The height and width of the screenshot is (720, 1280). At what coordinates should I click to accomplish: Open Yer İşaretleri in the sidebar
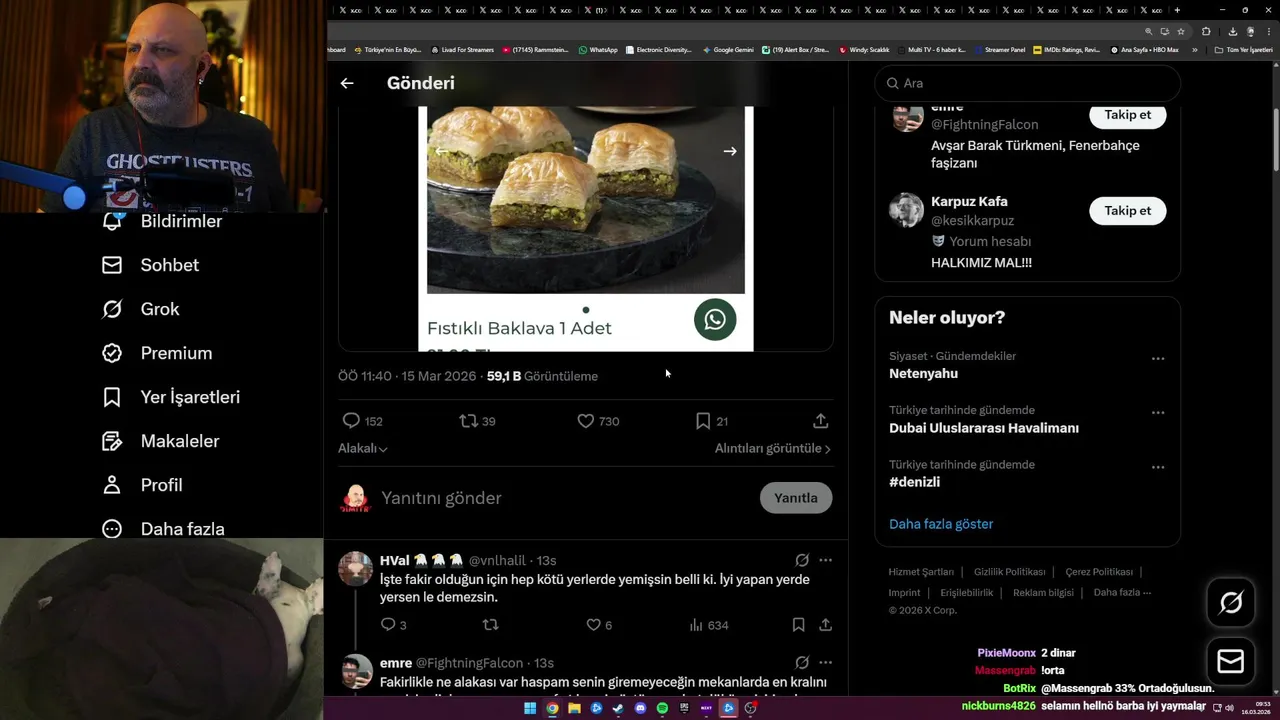coord(171,397)
